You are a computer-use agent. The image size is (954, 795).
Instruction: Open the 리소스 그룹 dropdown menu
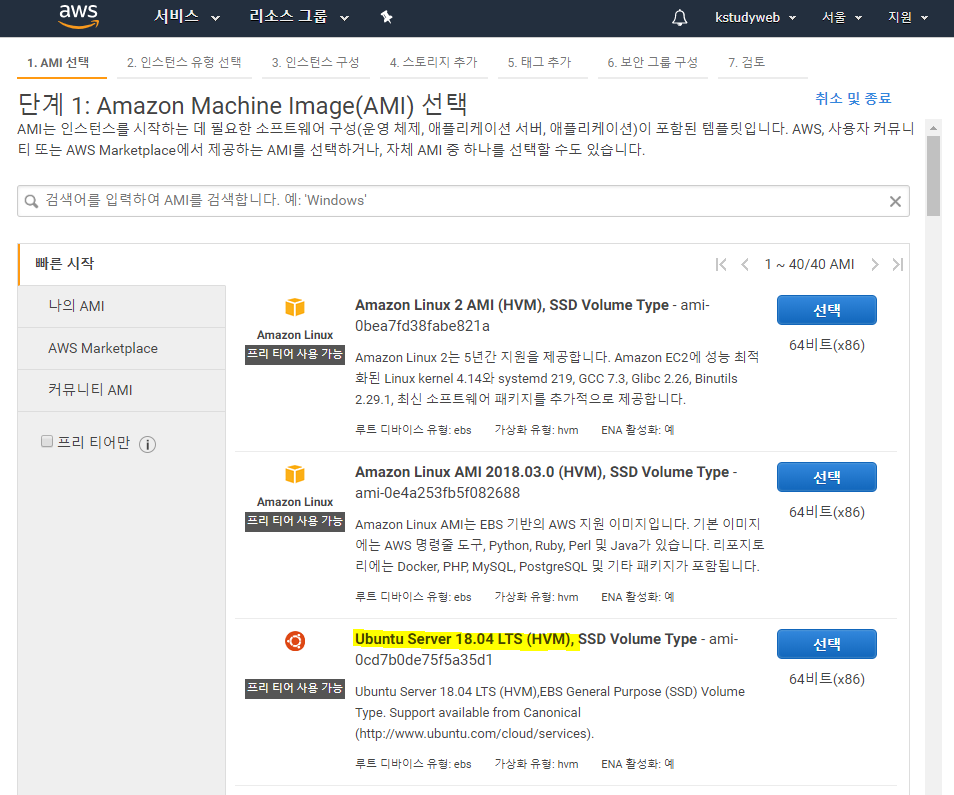coord(299,16)
